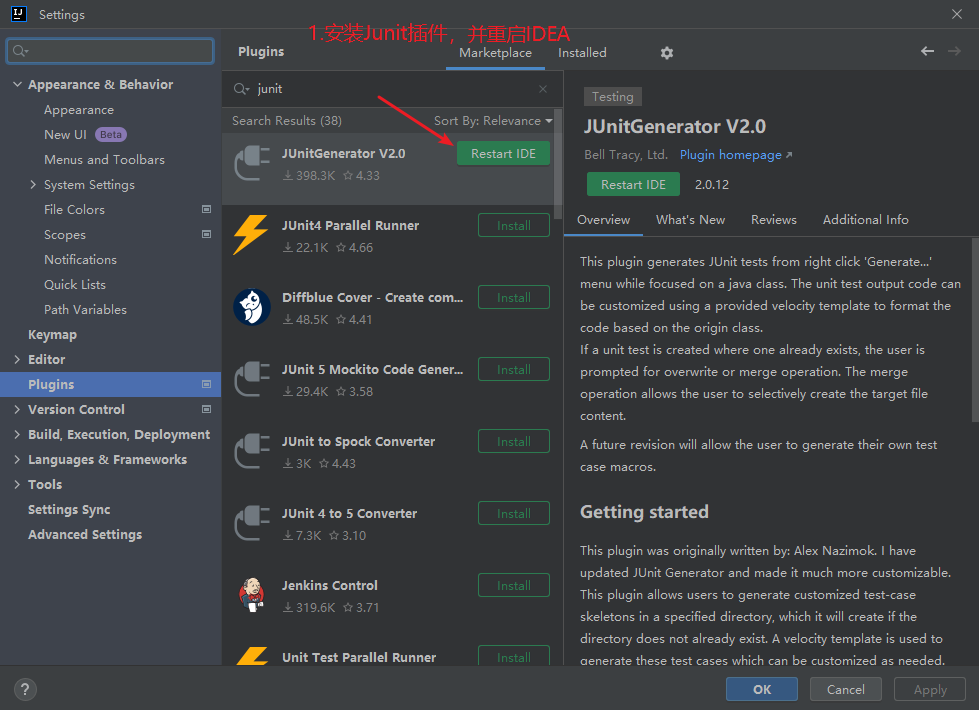Clear the junit search text

pos(543,89)
